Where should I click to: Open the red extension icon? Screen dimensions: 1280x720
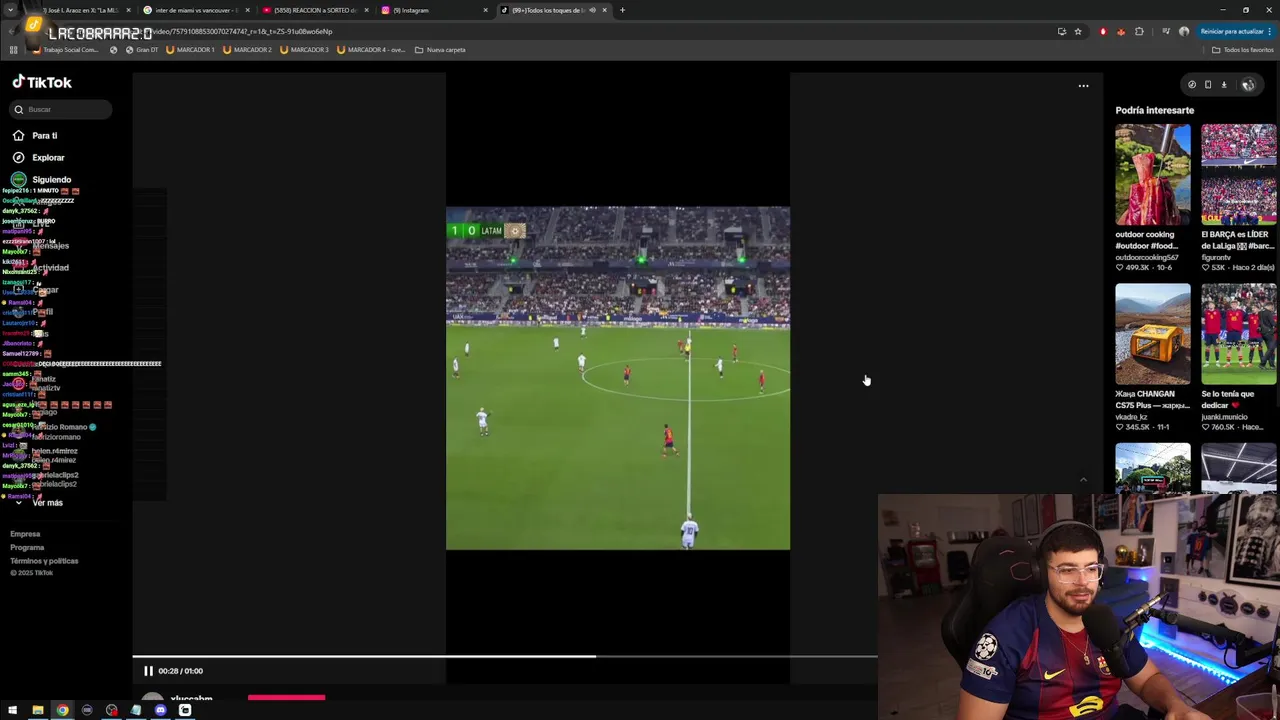click(1103, 31)
